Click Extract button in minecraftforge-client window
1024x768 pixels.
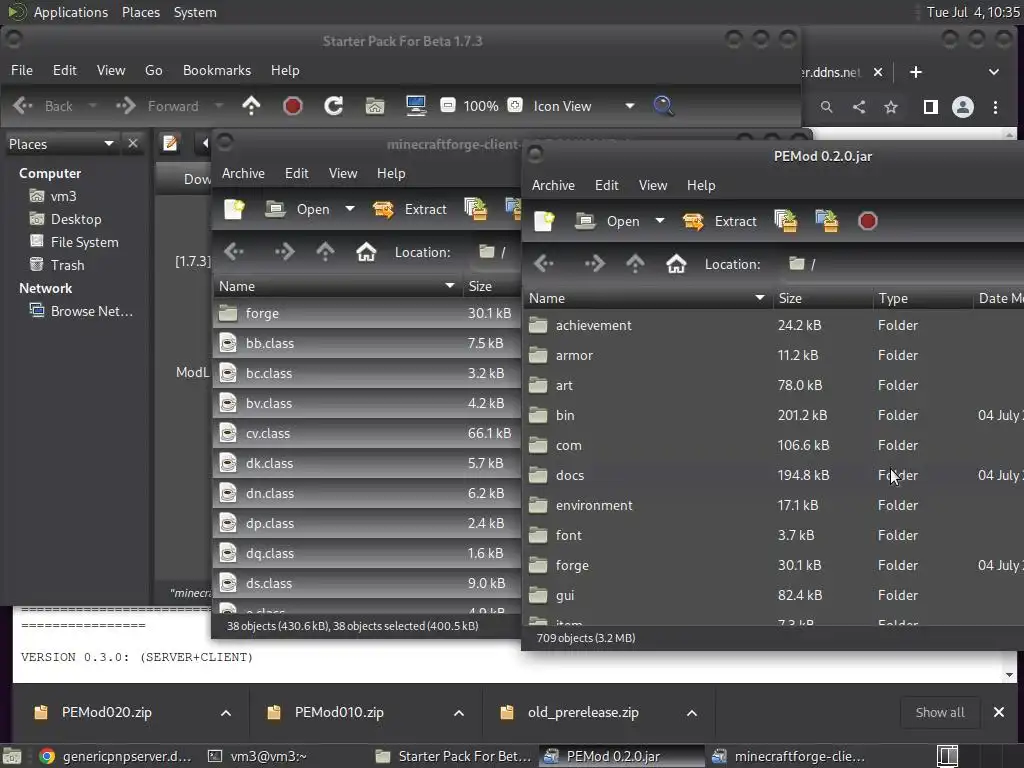pos(409,209)
